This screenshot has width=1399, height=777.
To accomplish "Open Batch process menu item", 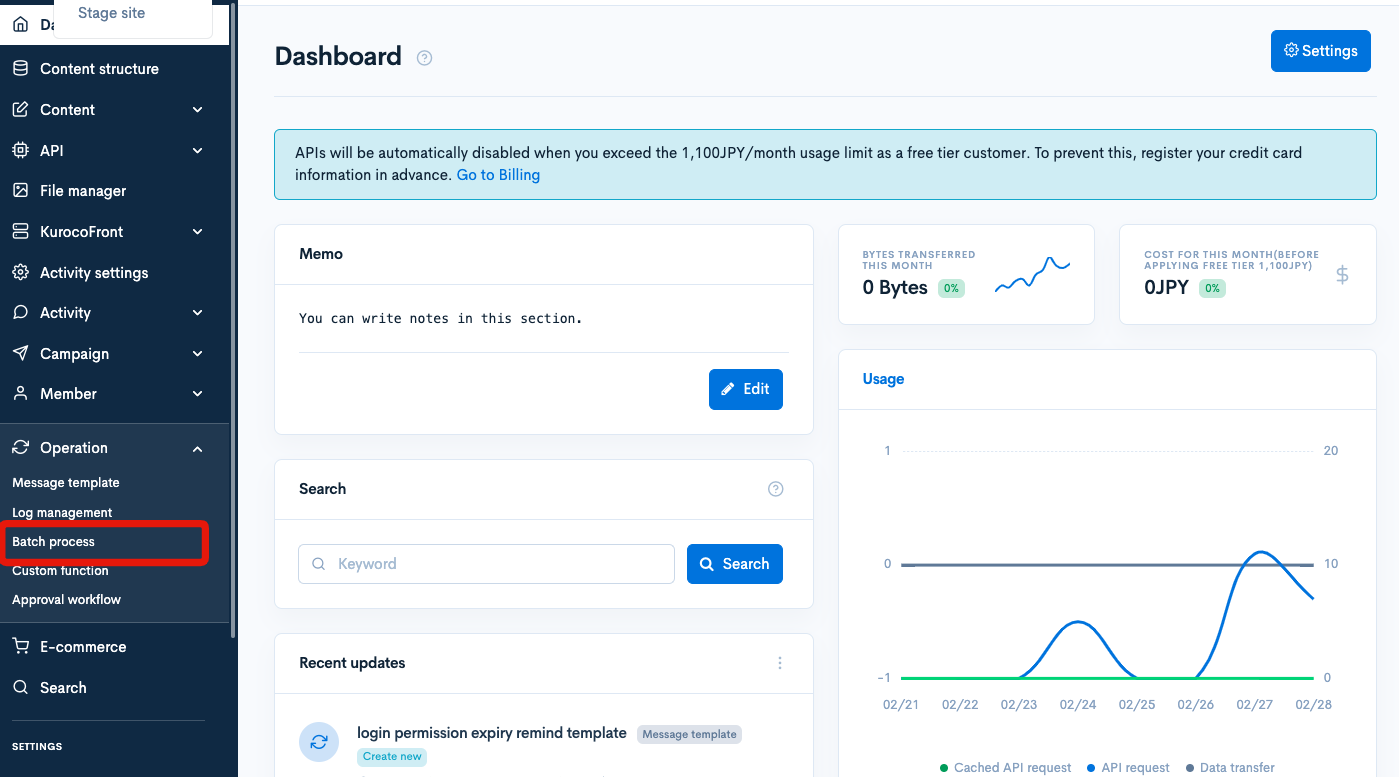I will pyautogui.click(x=53, y=542).
